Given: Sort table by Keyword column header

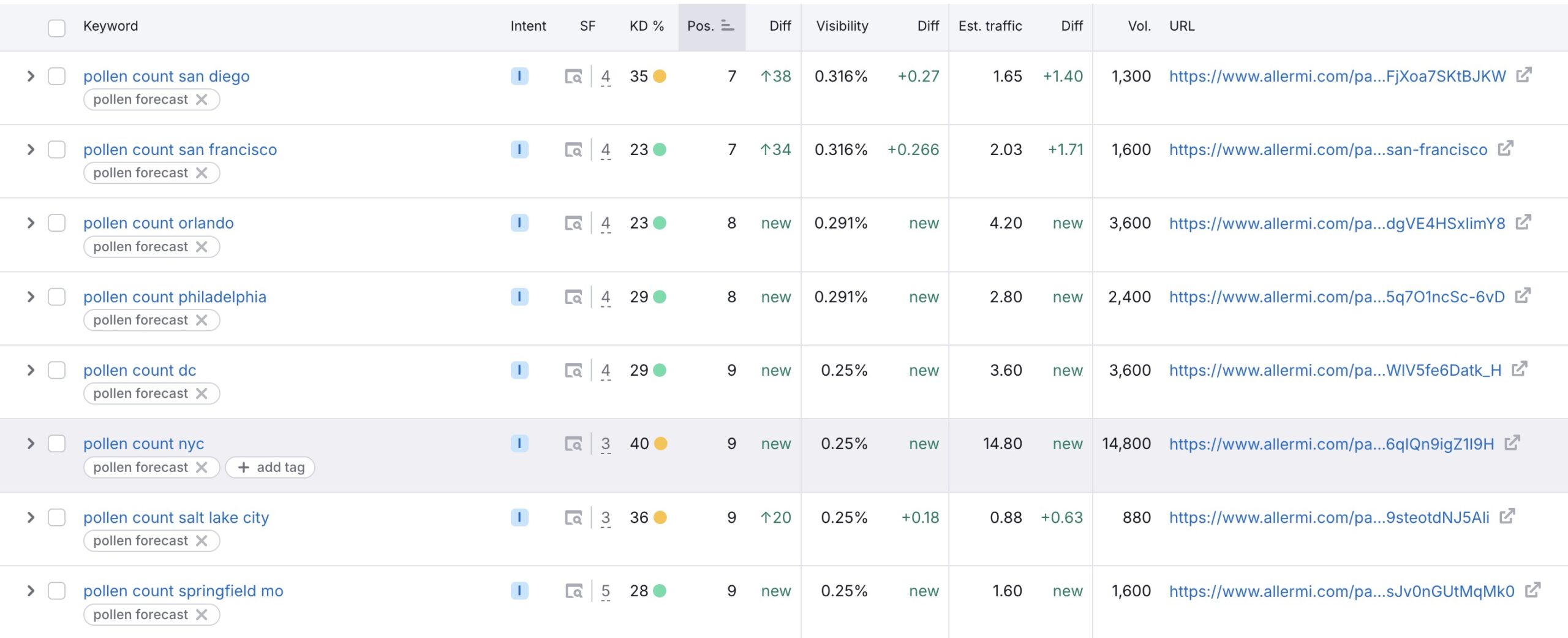Looking at the screenshot, I should 110,26.
